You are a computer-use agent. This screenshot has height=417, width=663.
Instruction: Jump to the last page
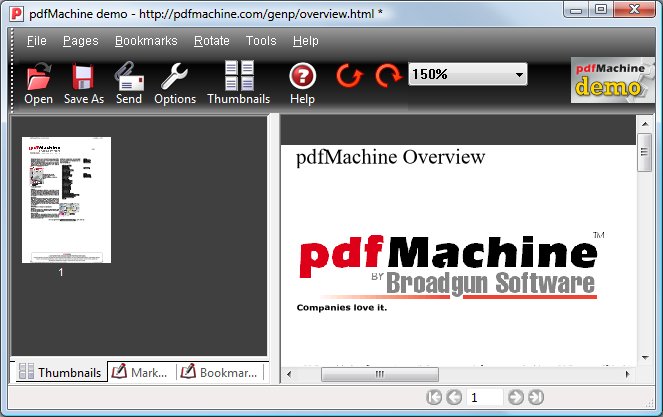536,398
